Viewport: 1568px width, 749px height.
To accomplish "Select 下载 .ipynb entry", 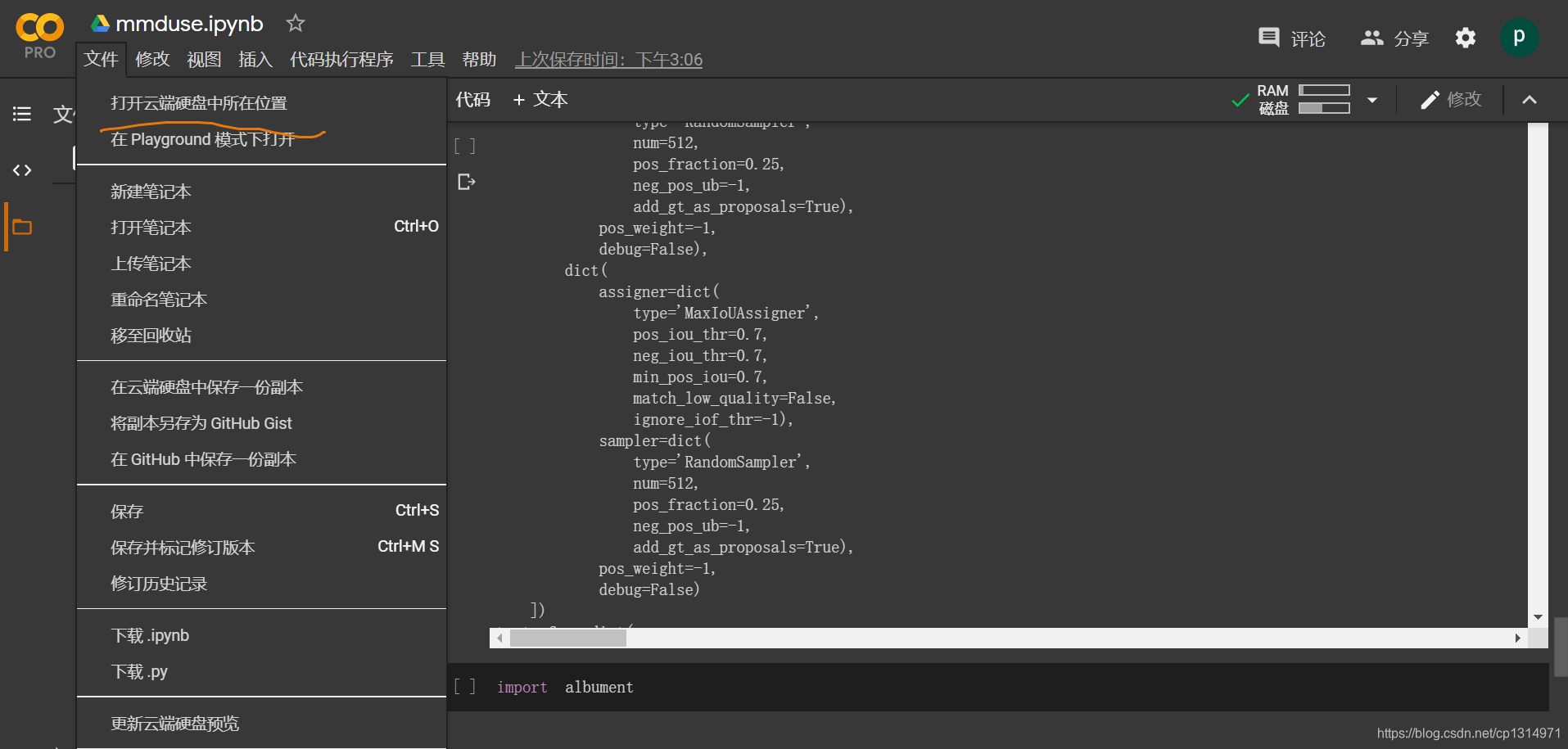I will (262, 635).
